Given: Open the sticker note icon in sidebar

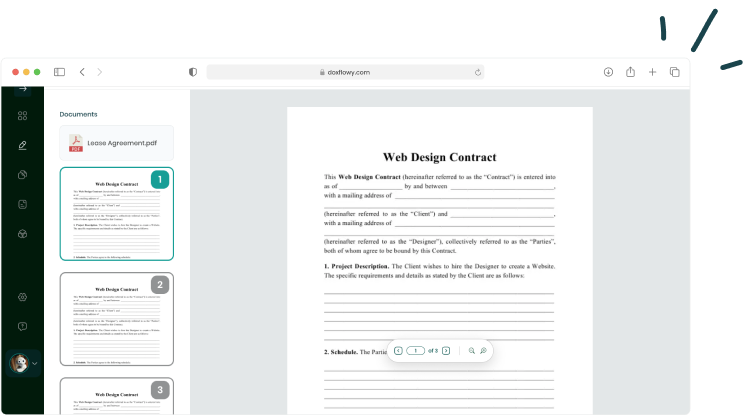Looking at the screenshot, I should [x=22, y=204].
